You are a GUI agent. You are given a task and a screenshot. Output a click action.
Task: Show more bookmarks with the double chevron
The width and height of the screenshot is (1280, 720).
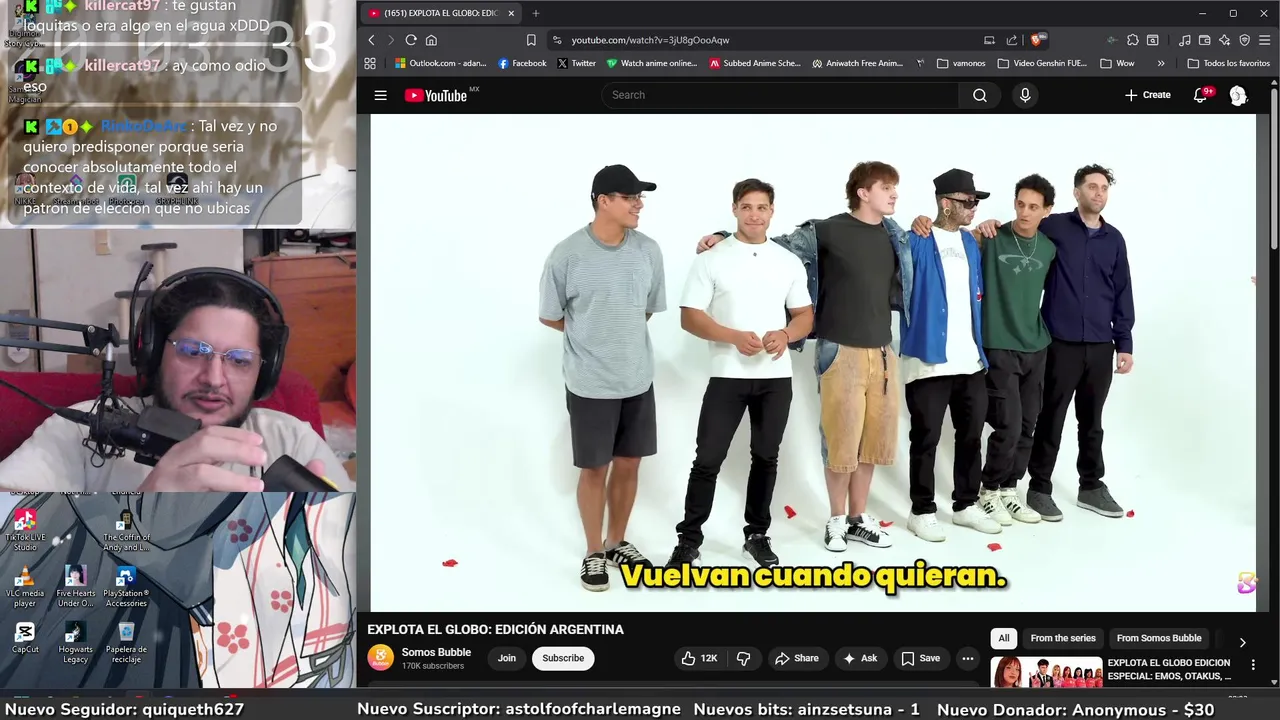[x=1161, y=63]
